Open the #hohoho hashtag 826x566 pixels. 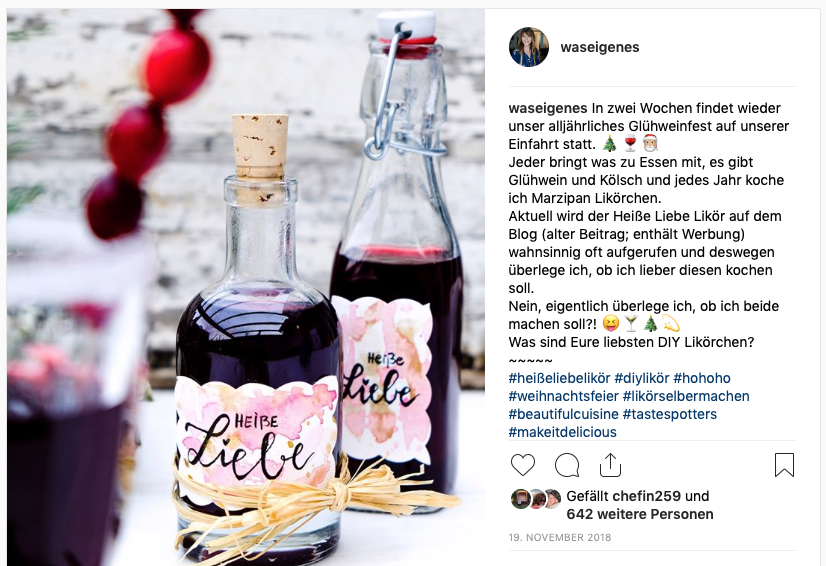702,378
